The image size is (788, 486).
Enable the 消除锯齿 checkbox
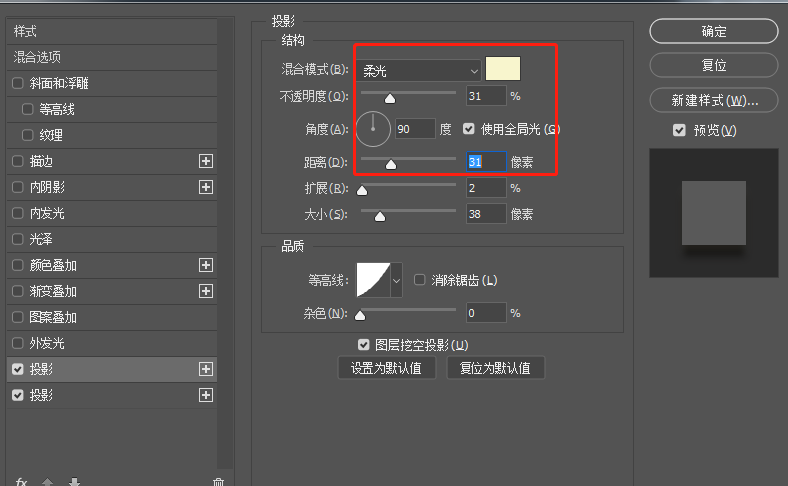[420, 280]
